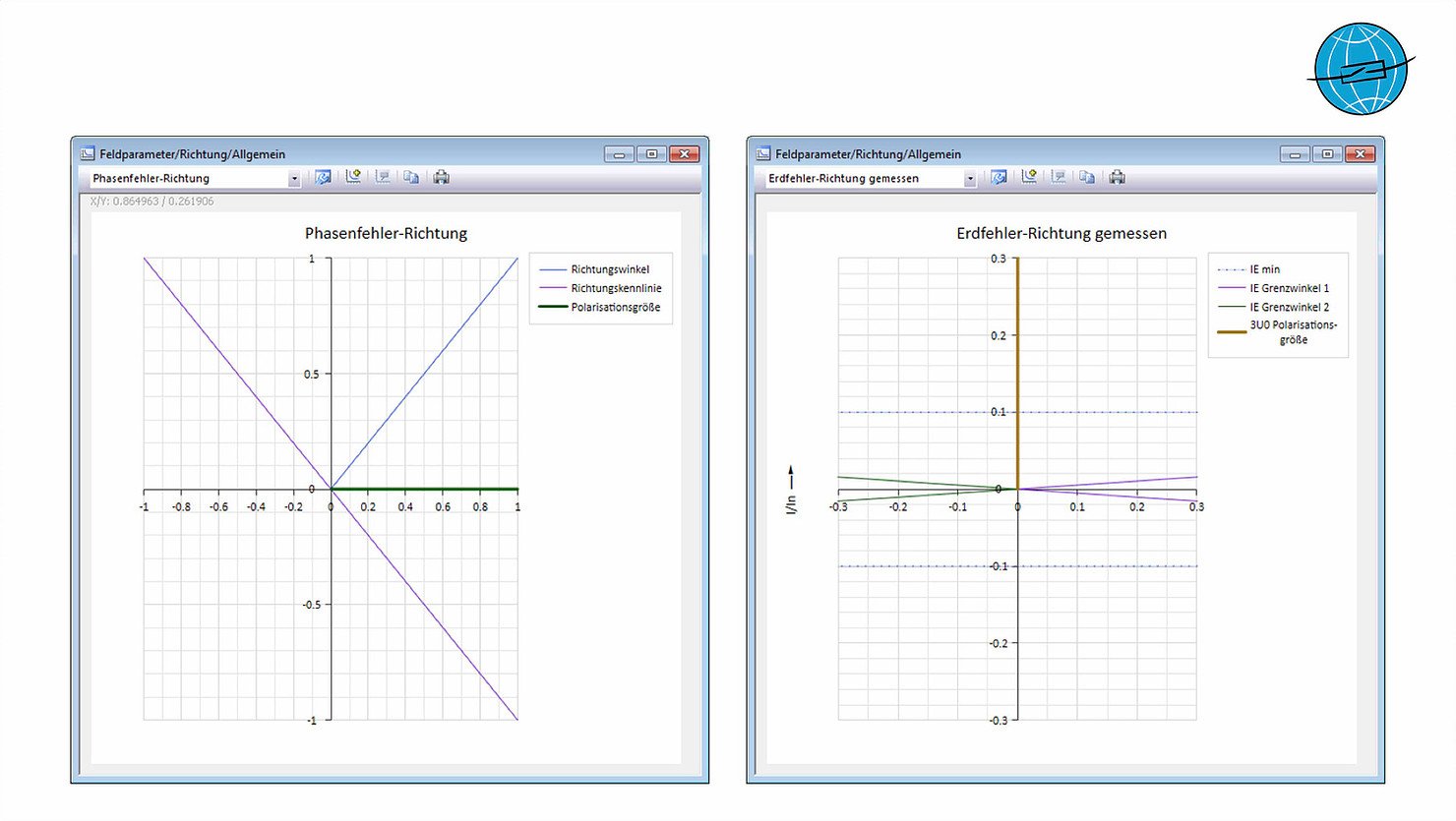Click the Richtungskennlinie legend entry
Image resolution: width=1456 pixels, height=821 pixels.
600,288
